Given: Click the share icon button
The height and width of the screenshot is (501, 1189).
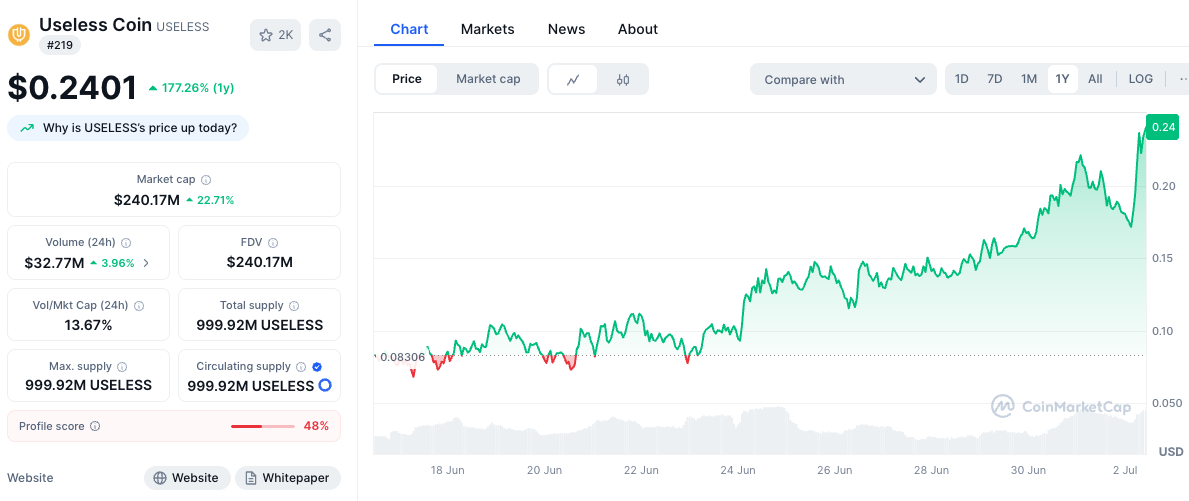Looking at the screenshot, I should (x=325, y=35).
